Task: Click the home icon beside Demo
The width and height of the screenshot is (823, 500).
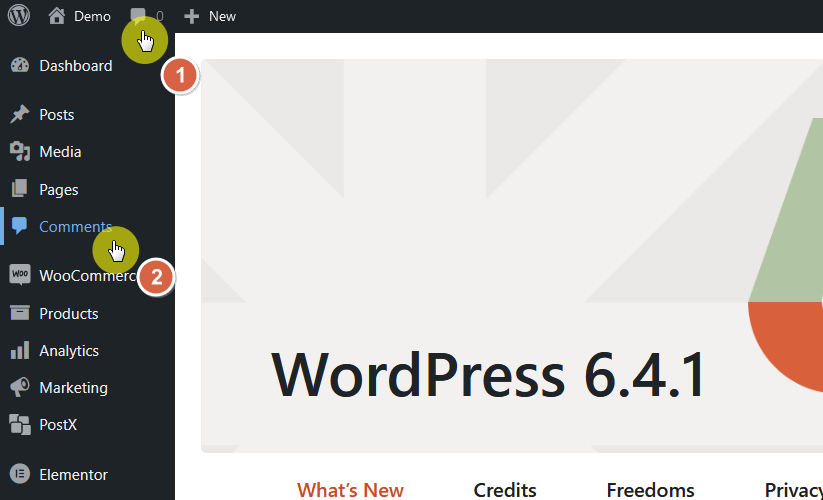Action: (57, 16)
